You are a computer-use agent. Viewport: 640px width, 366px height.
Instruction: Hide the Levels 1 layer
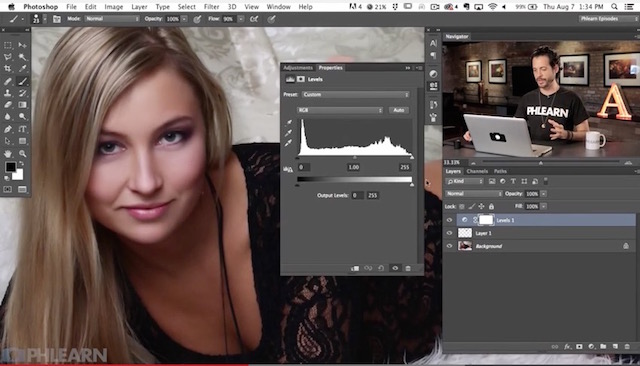(x=449, y=220)
